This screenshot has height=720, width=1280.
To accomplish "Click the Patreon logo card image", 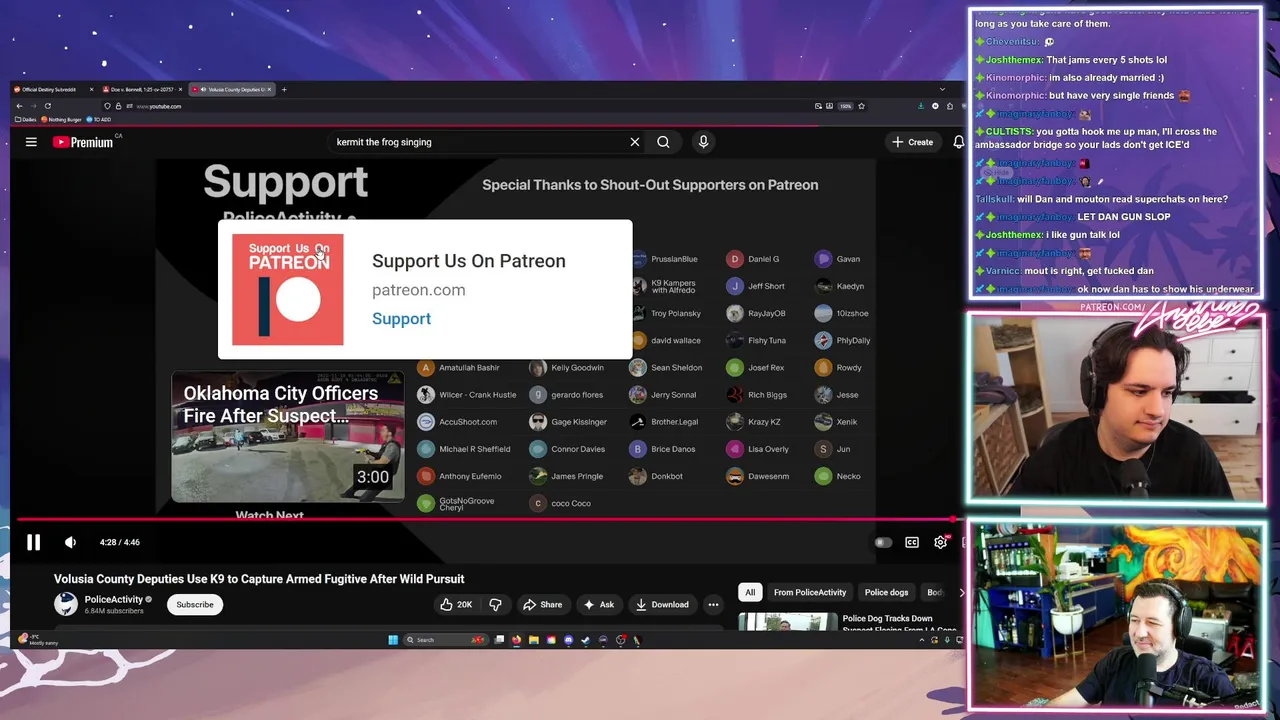I will [288, 290].
